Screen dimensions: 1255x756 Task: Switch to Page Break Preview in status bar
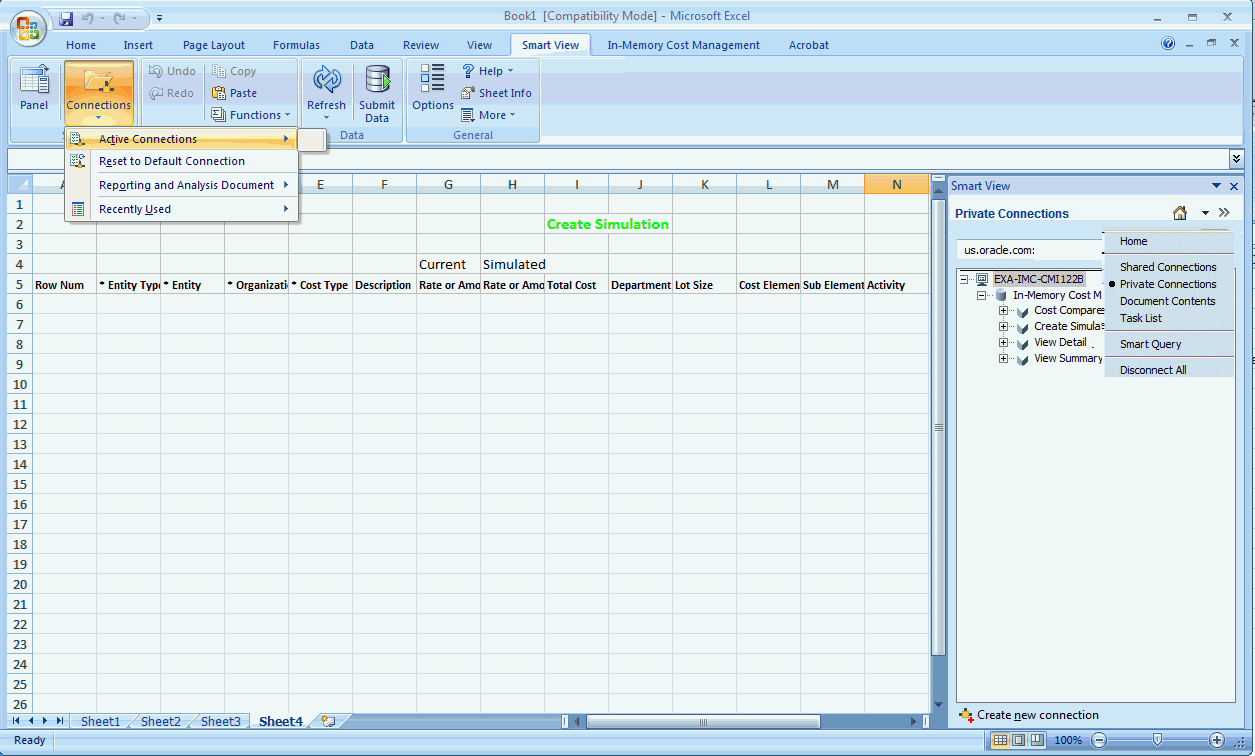pyautogui.click(x=1037, y=740)
